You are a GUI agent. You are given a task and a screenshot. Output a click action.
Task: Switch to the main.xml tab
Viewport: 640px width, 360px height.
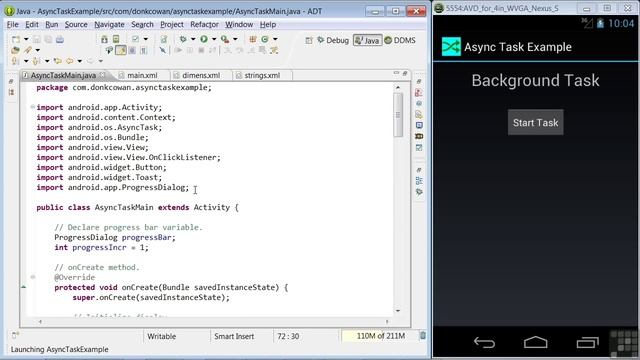coord(142,75)
